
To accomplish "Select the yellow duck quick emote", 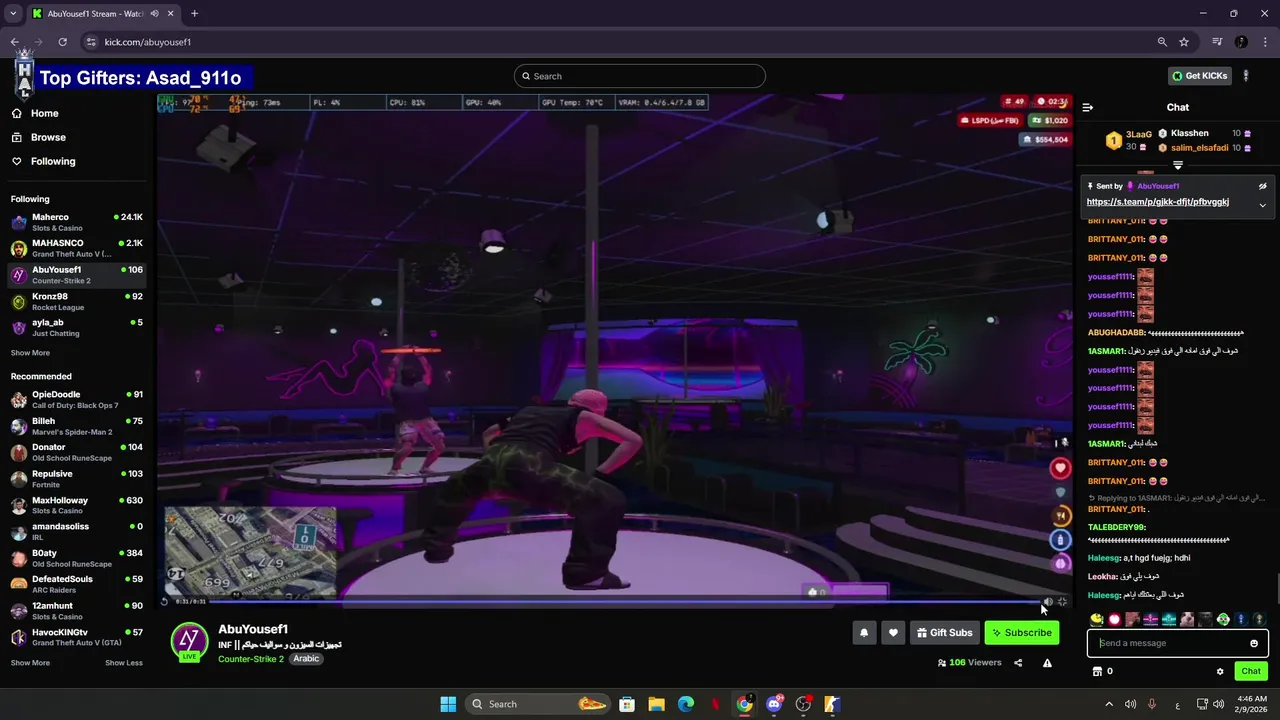I will pyautogui.click(x=1097, y=620).
